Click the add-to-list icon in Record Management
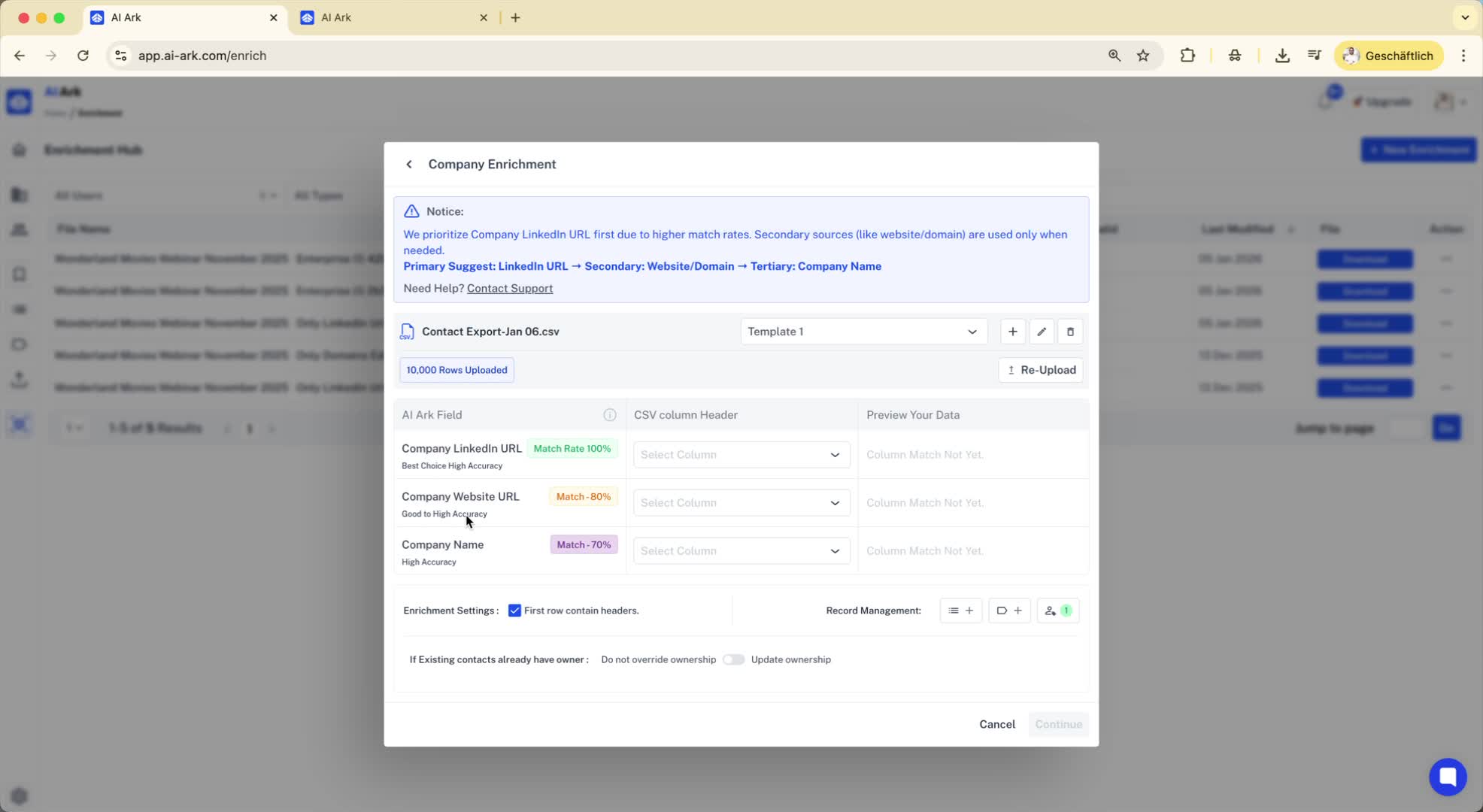The height and width of the screenshot is (812, 1483). point(960,611)
